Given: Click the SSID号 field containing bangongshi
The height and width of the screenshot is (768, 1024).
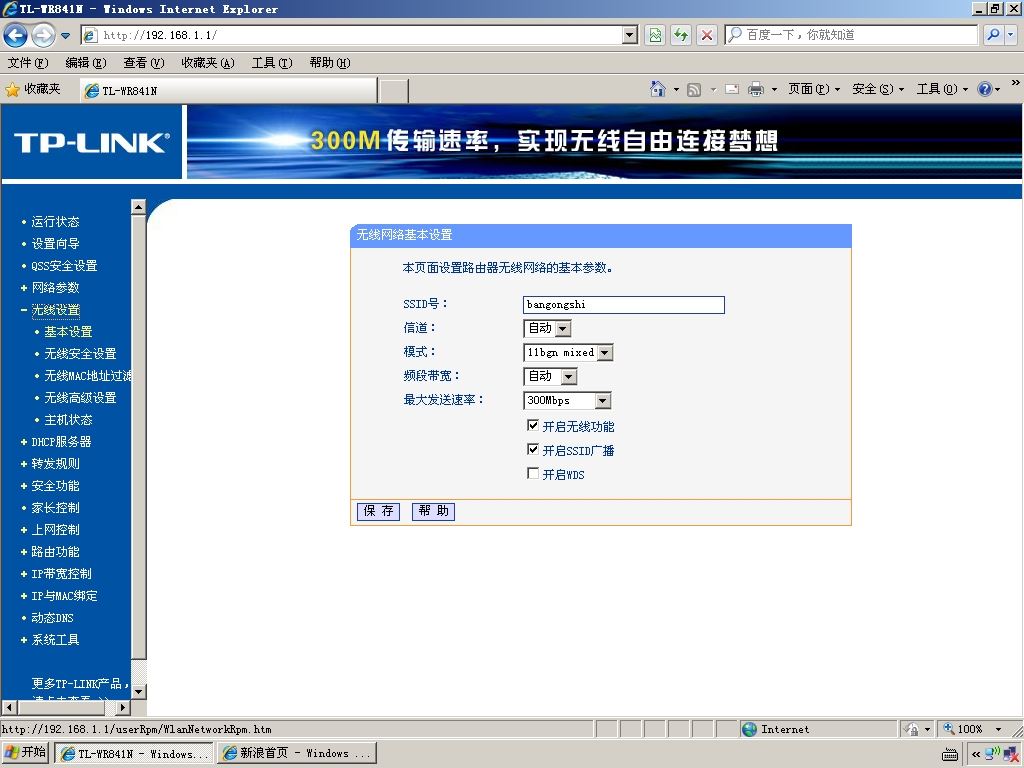Looking at the screenshot, I should coord(624,305).
